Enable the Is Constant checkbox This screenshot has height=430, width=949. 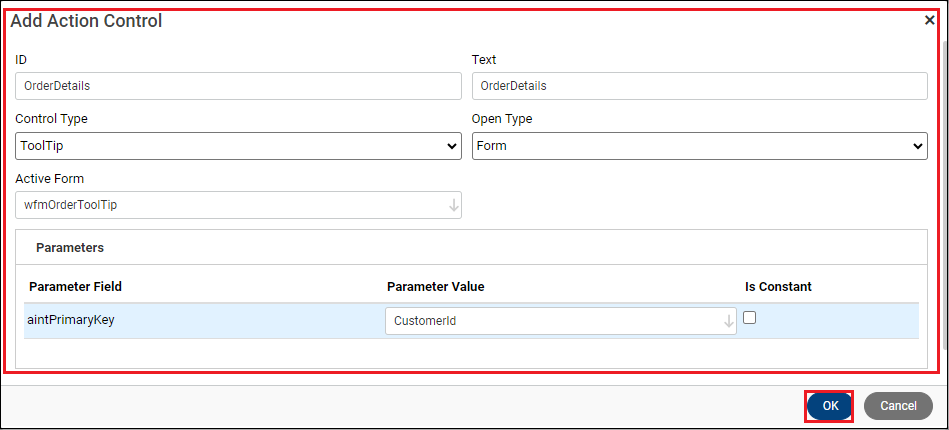[x=749, y=317]
